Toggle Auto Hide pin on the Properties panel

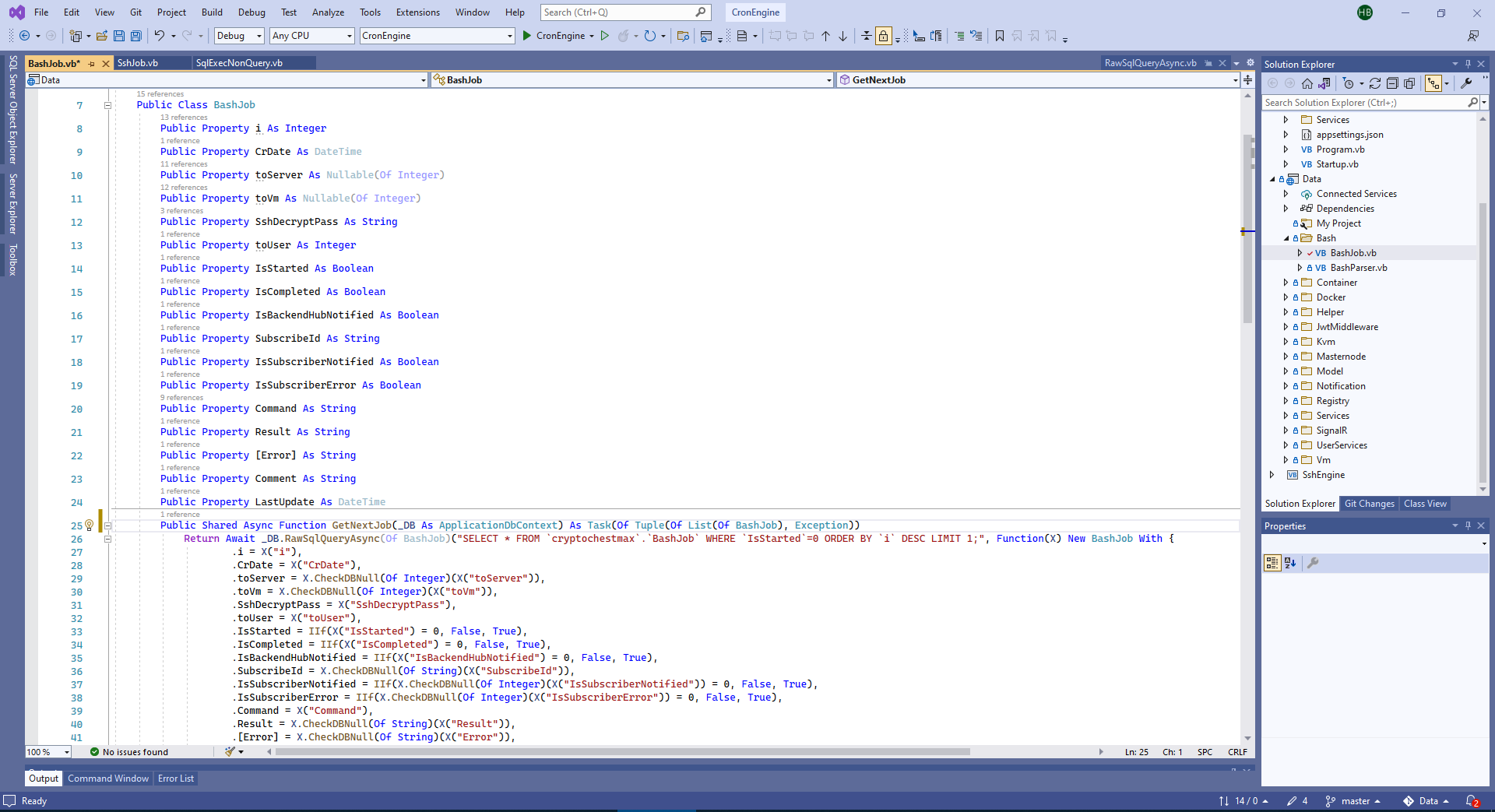[1468, 526]
